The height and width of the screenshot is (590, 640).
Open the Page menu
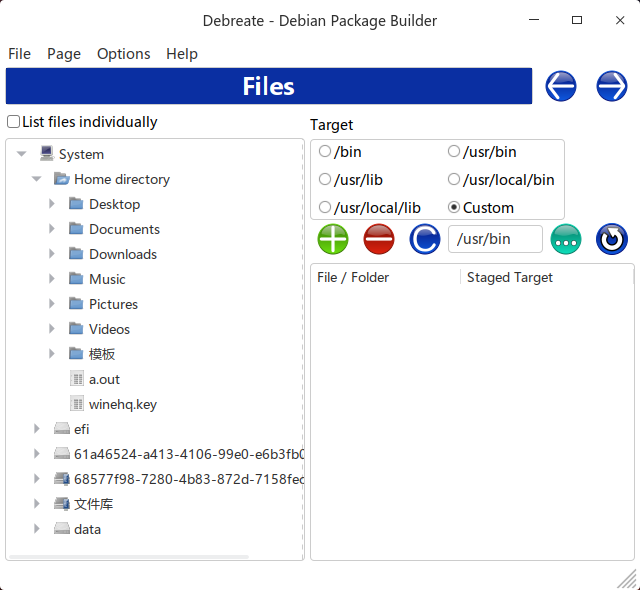(64, 54)
